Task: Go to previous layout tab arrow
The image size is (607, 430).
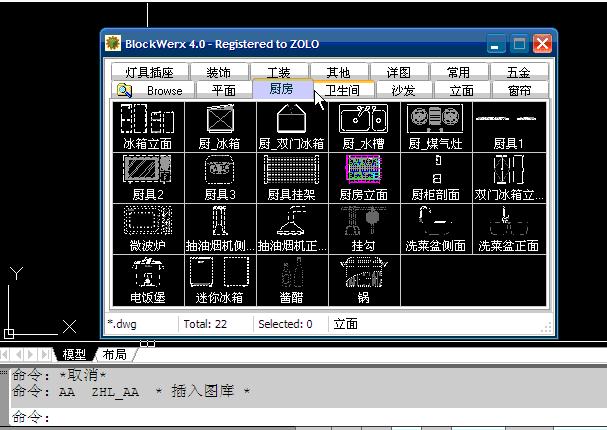Action: click(19, 354)
